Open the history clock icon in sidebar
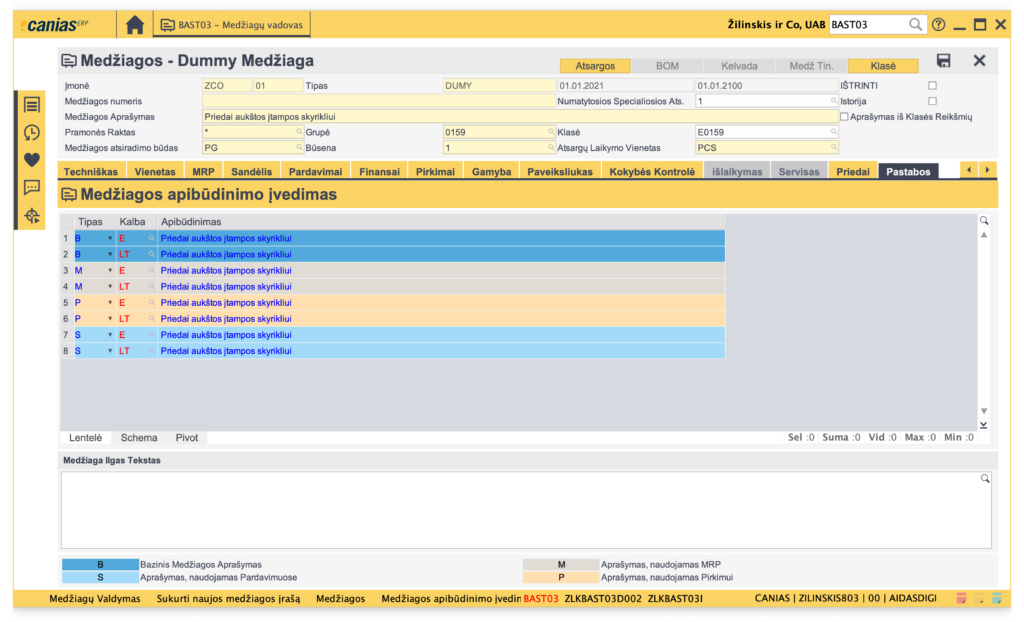Screen dimensions: 1024x622 pos(32,132)
